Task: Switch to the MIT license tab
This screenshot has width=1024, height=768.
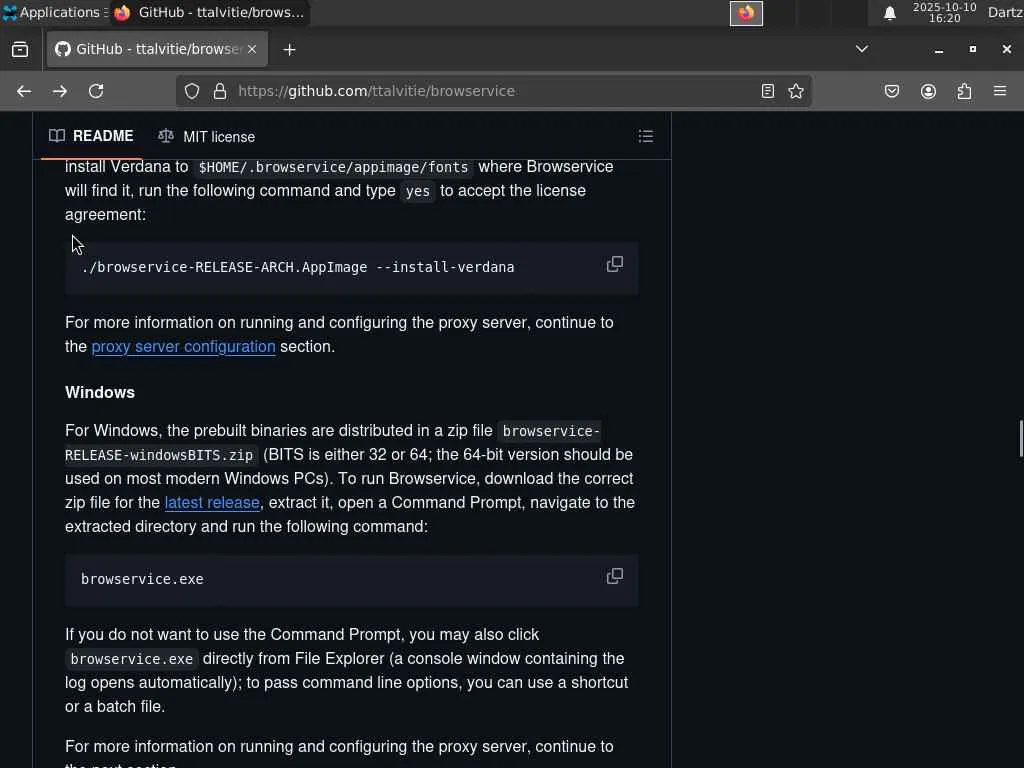Action: click(206, 136)
